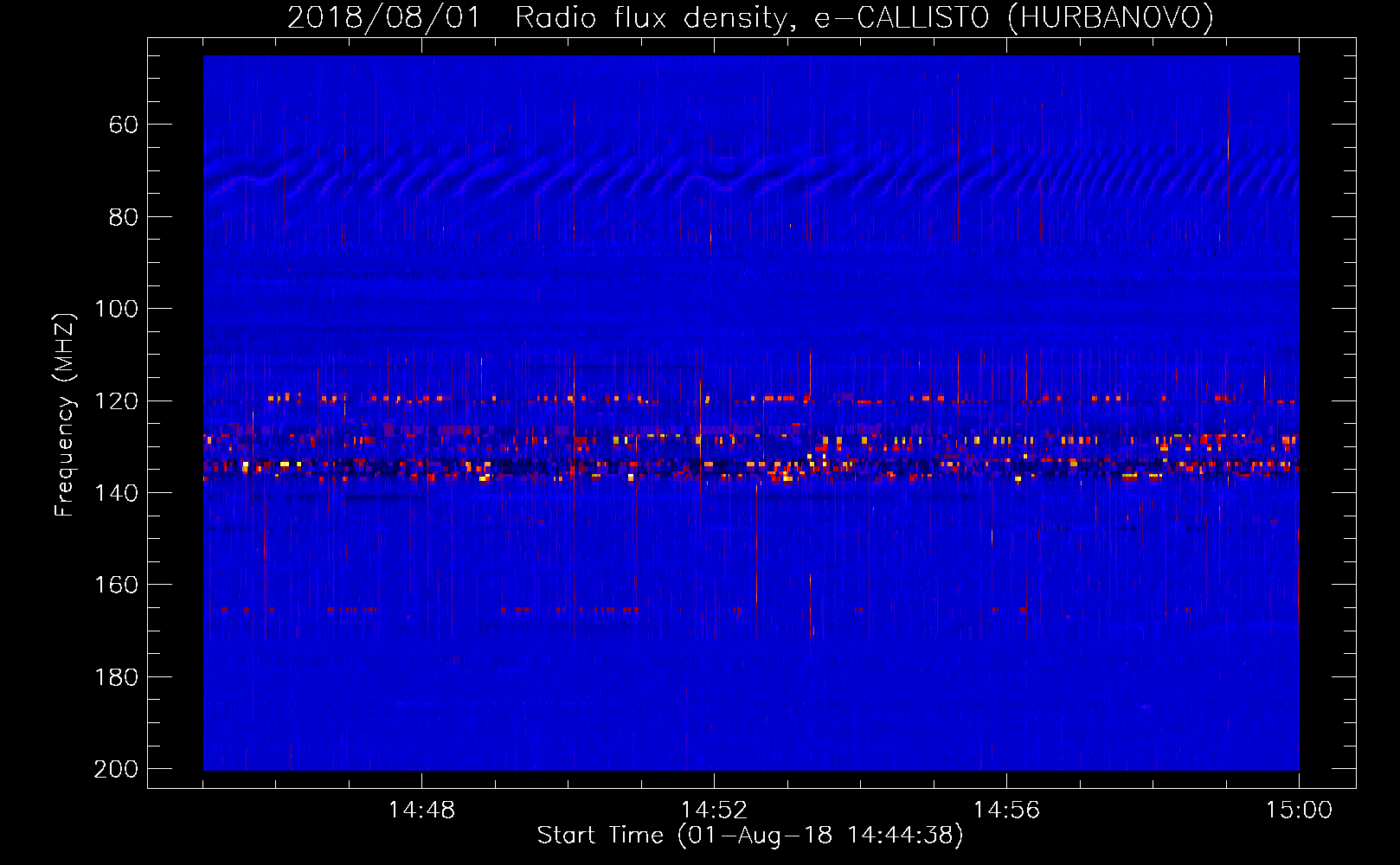The width and height of the screenshot is (1400, 865).
Task: Click the 14:52 time tick label
Action: click(x=714, y=811)
